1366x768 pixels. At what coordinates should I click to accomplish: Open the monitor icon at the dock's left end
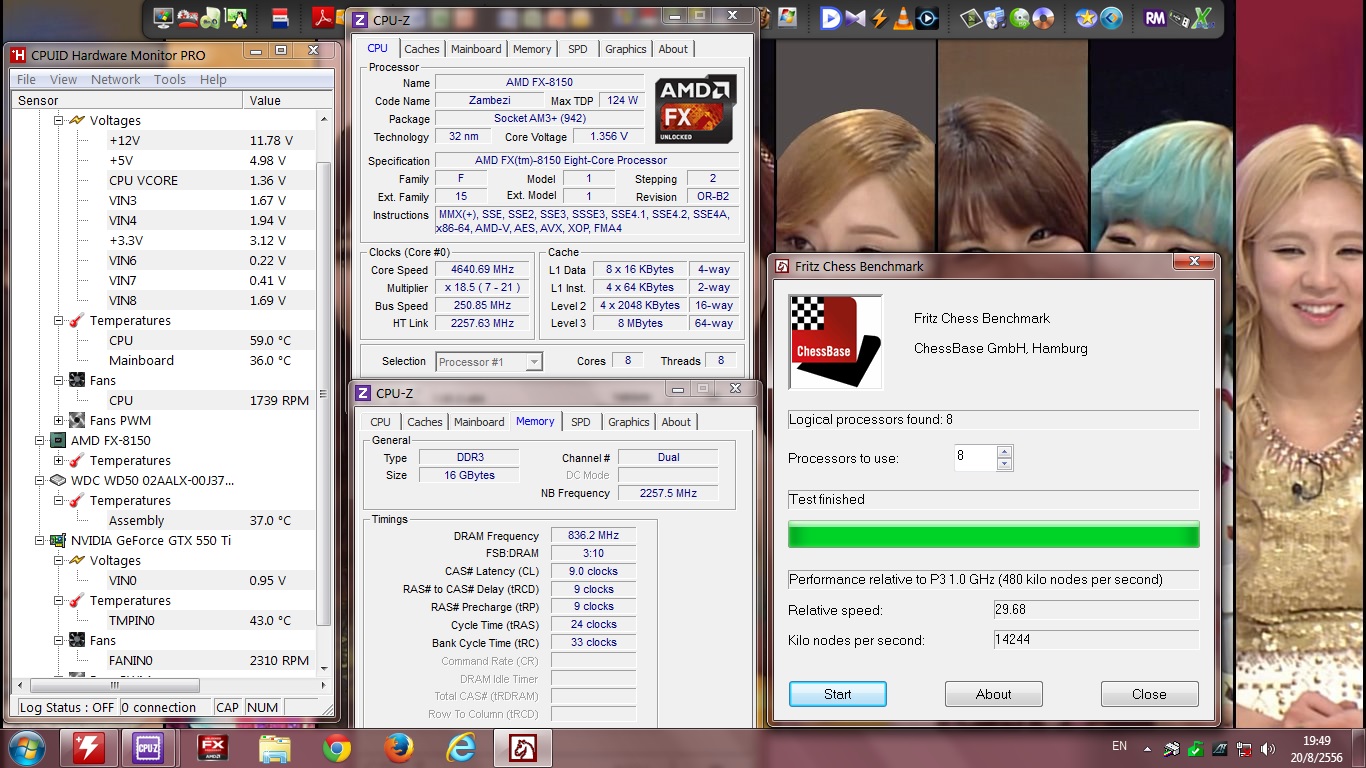pyautogui.click(x=164, y=17)
